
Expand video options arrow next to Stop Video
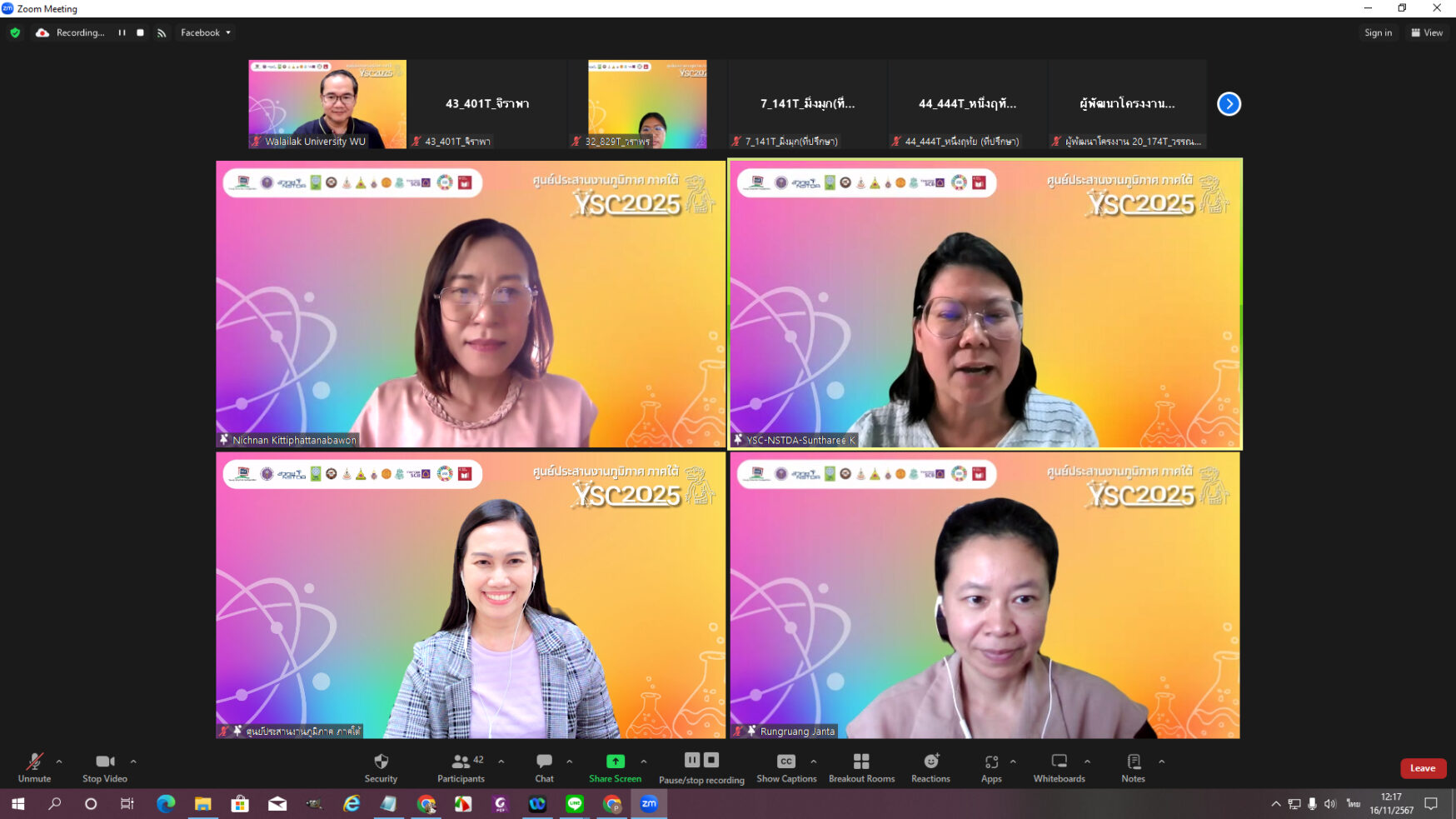[x=133, y=762]
